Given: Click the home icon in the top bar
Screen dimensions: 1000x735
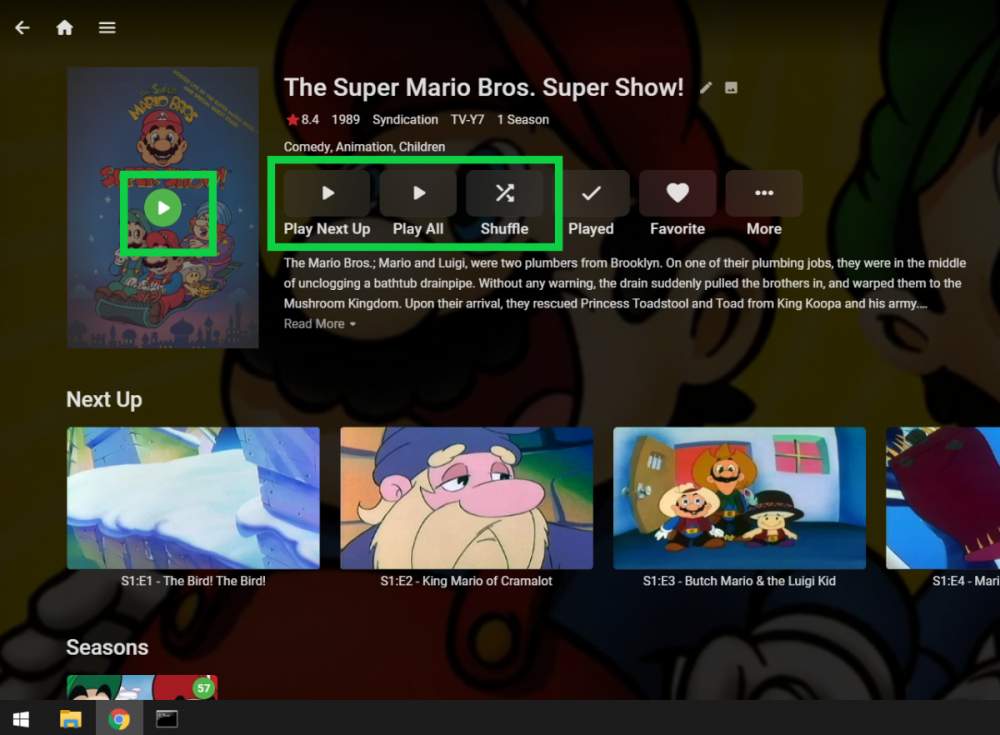Looking at the screenshot, I should pos(64,27).
